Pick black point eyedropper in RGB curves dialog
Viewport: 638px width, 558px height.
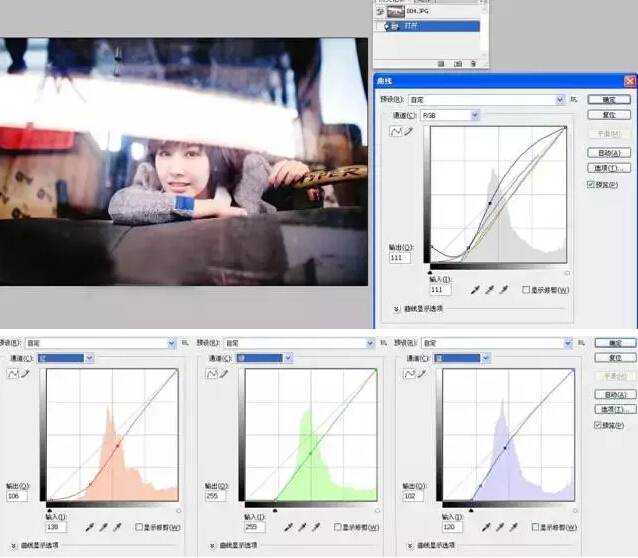(475, 290)
